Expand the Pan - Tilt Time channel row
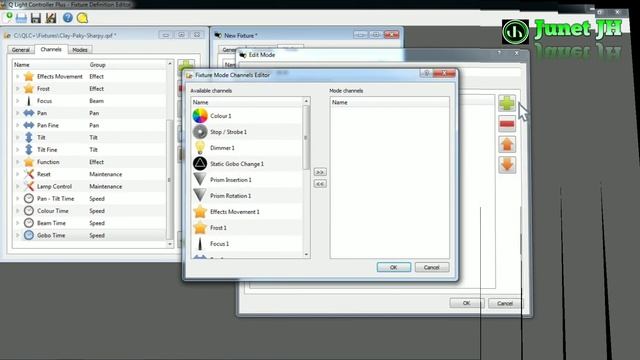640x360 pixels. pyautogui.click(x=18, y=199)
